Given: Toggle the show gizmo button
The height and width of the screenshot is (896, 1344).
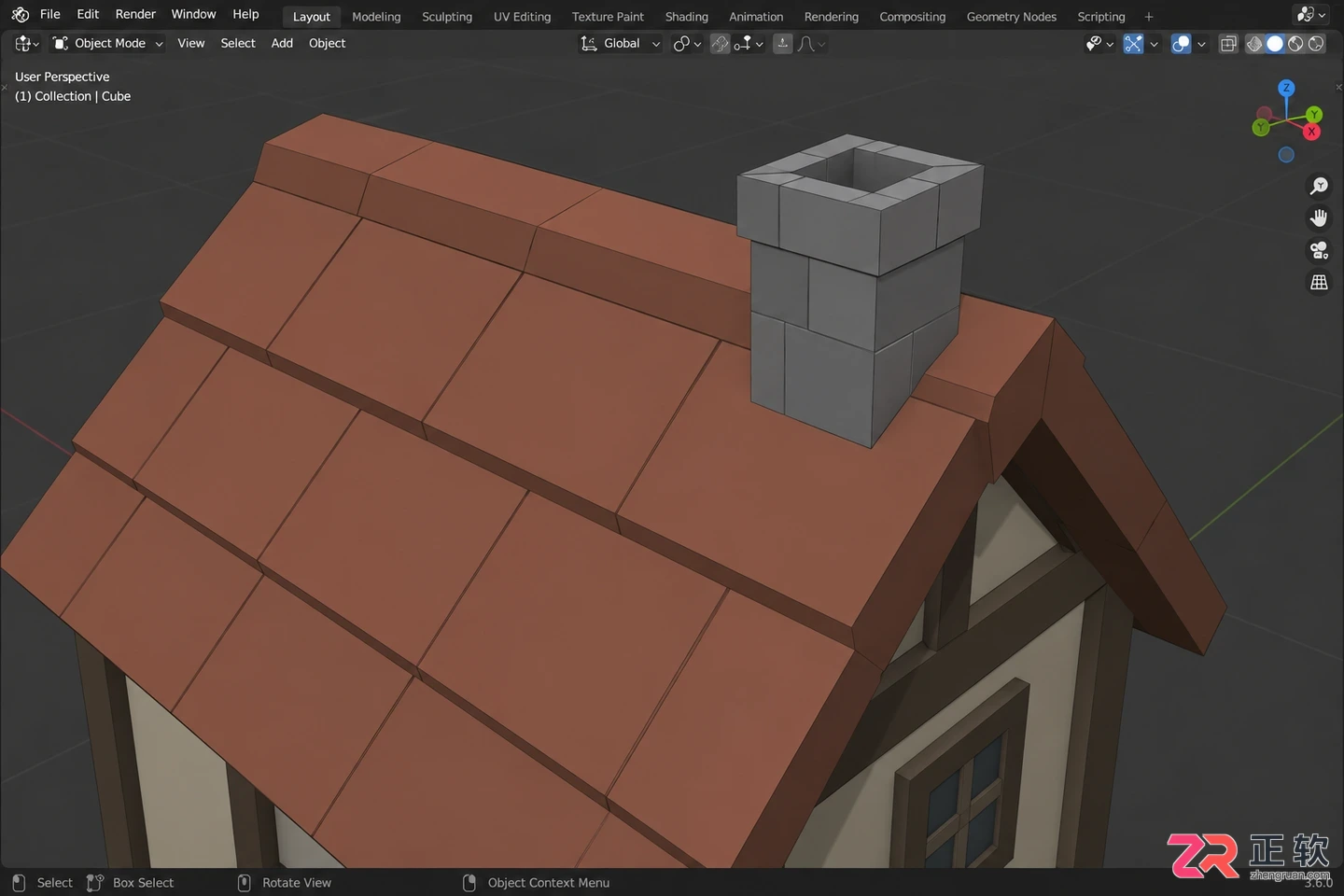Looking at the screenshot, I should coord(1133,43).
